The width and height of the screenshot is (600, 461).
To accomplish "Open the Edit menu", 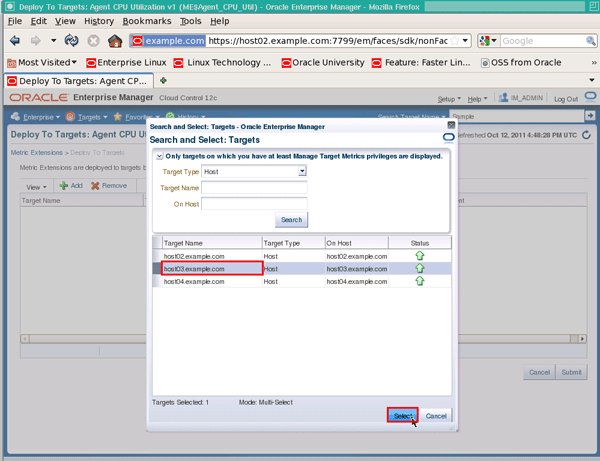I will pos(39,21).
